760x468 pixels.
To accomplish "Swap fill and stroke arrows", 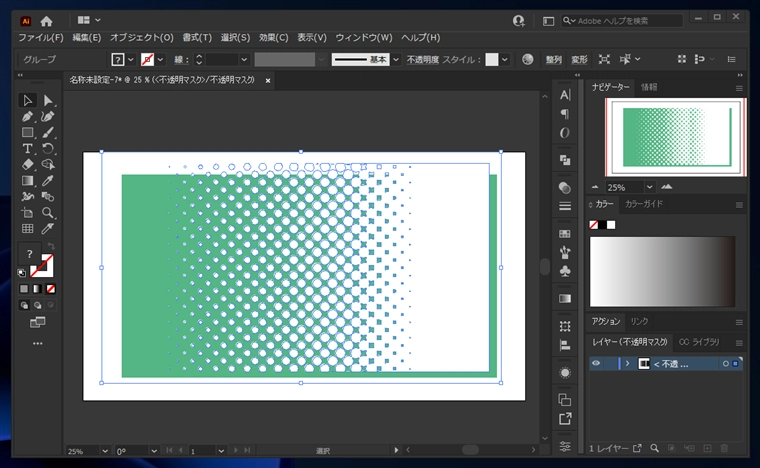I will (x=51, y=246).
